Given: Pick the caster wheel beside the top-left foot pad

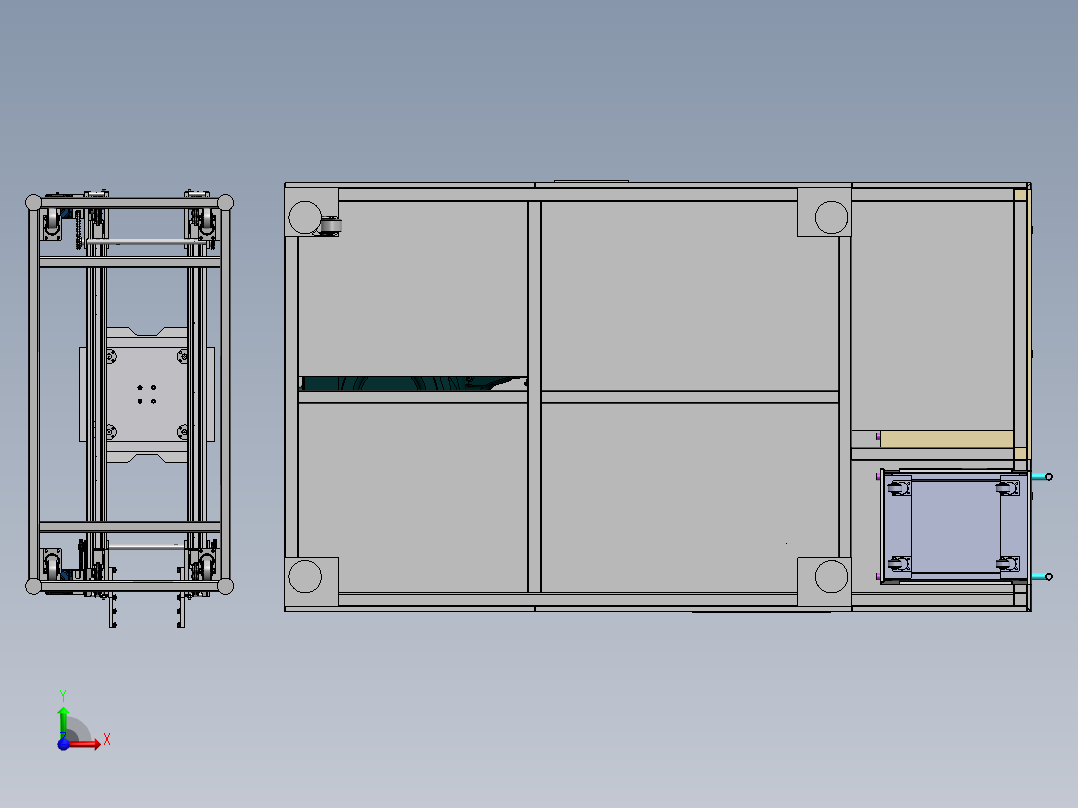Looking at the screenshot, I should pos(331,226).
